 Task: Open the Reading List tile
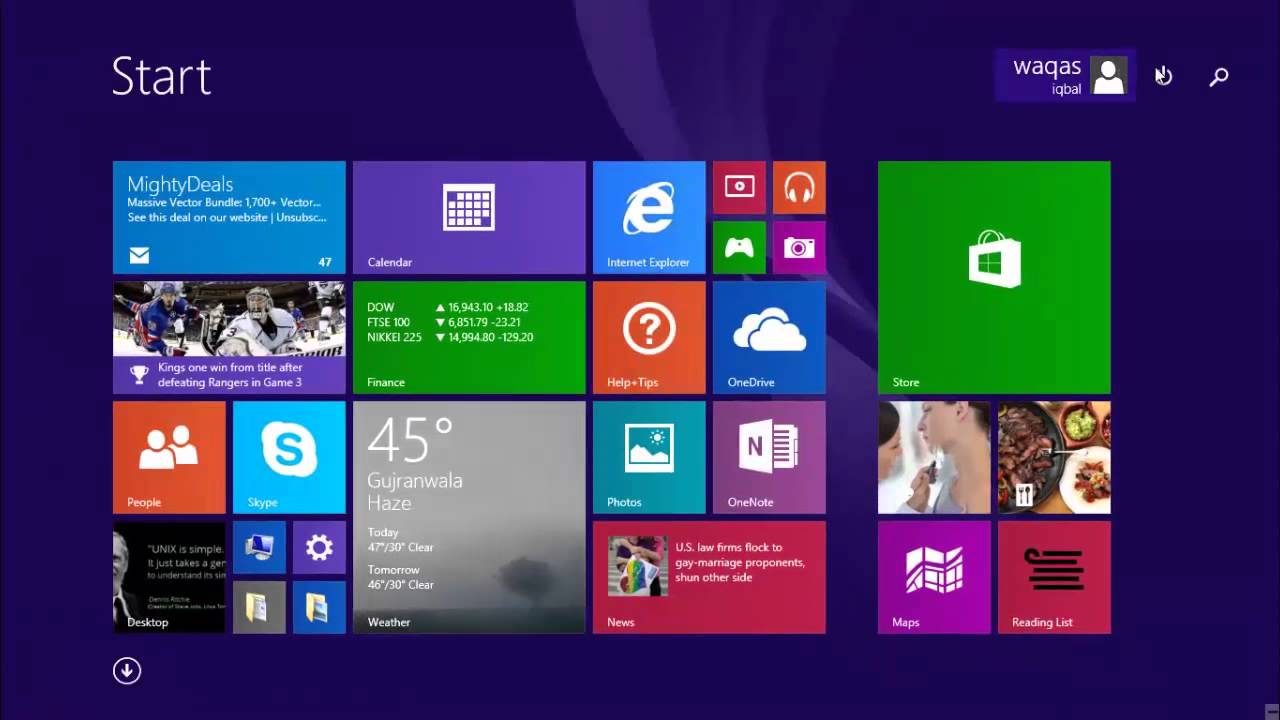(x=1054, y=577)
